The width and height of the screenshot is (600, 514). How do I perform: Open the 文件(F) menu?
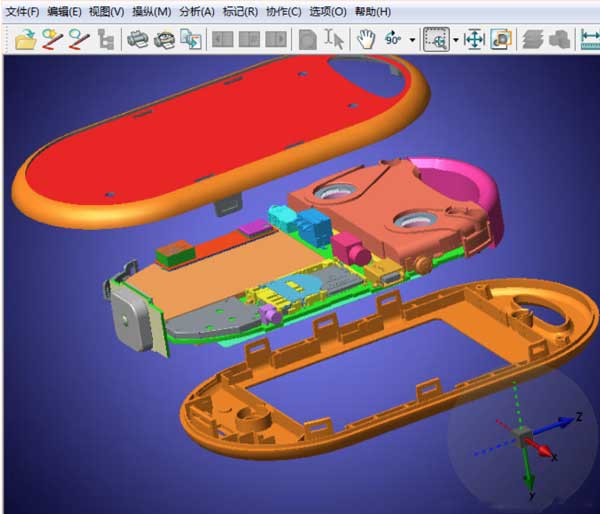click(23, 11)
